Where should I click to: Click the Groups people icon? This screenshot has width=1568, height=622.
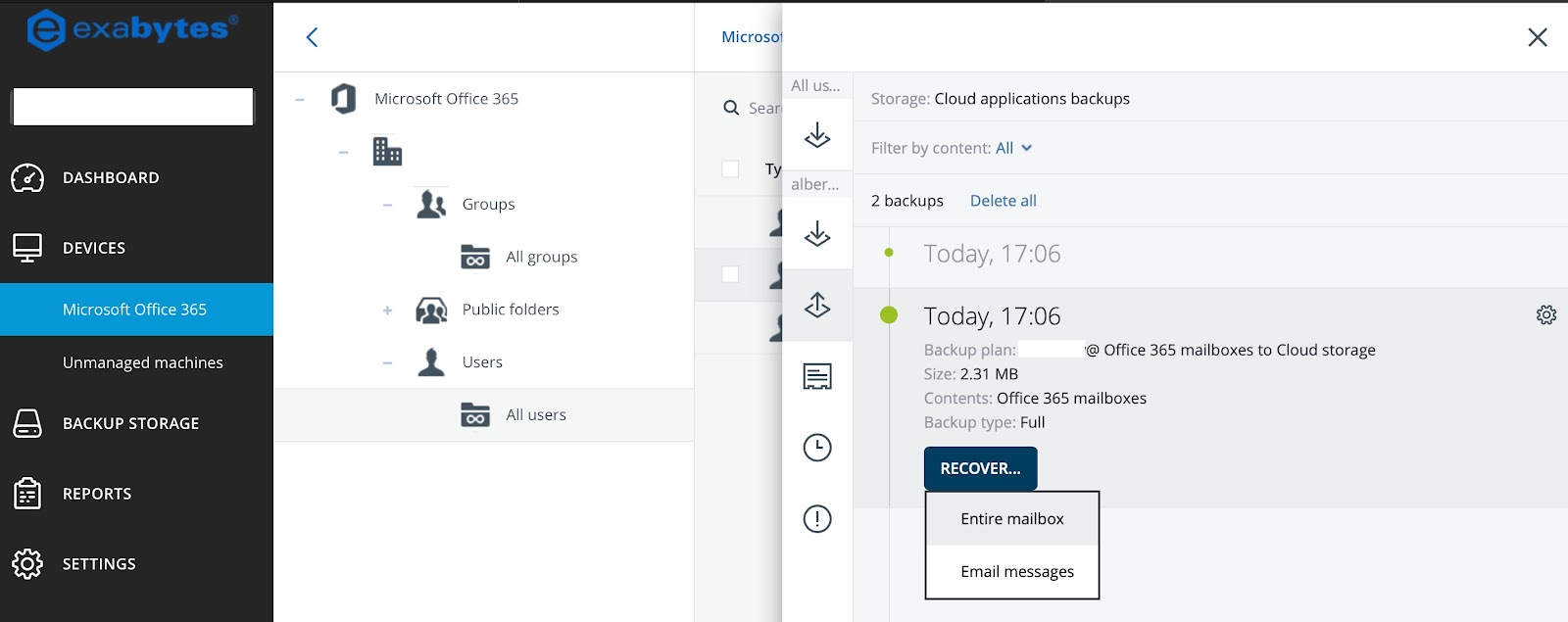(431, 204)
